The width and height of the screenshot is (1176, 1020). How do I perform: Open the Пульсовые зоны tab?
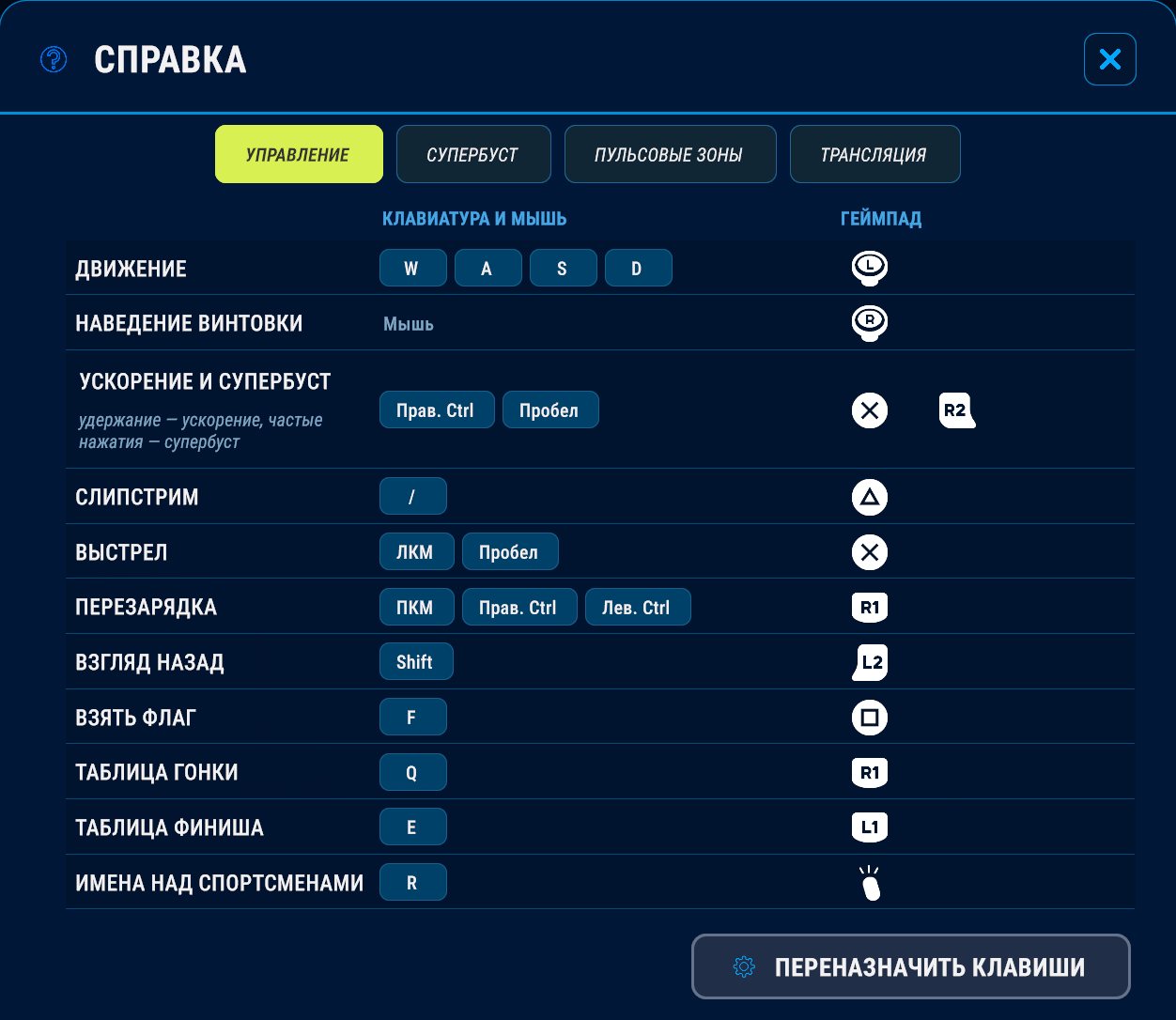[x=670, y=154]
